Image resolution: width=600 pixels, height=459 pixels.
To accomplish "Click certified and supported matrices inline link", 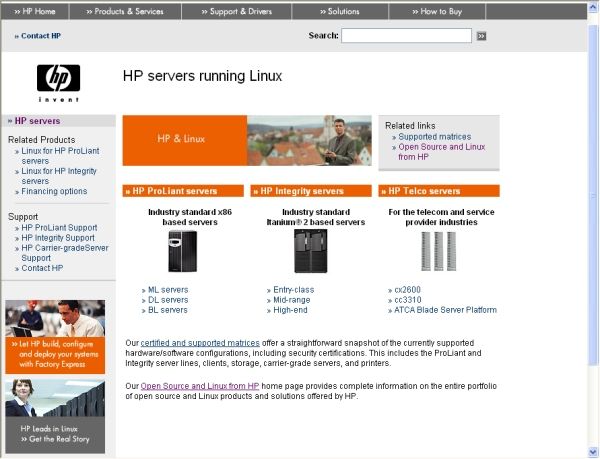I will pos(200,343).
